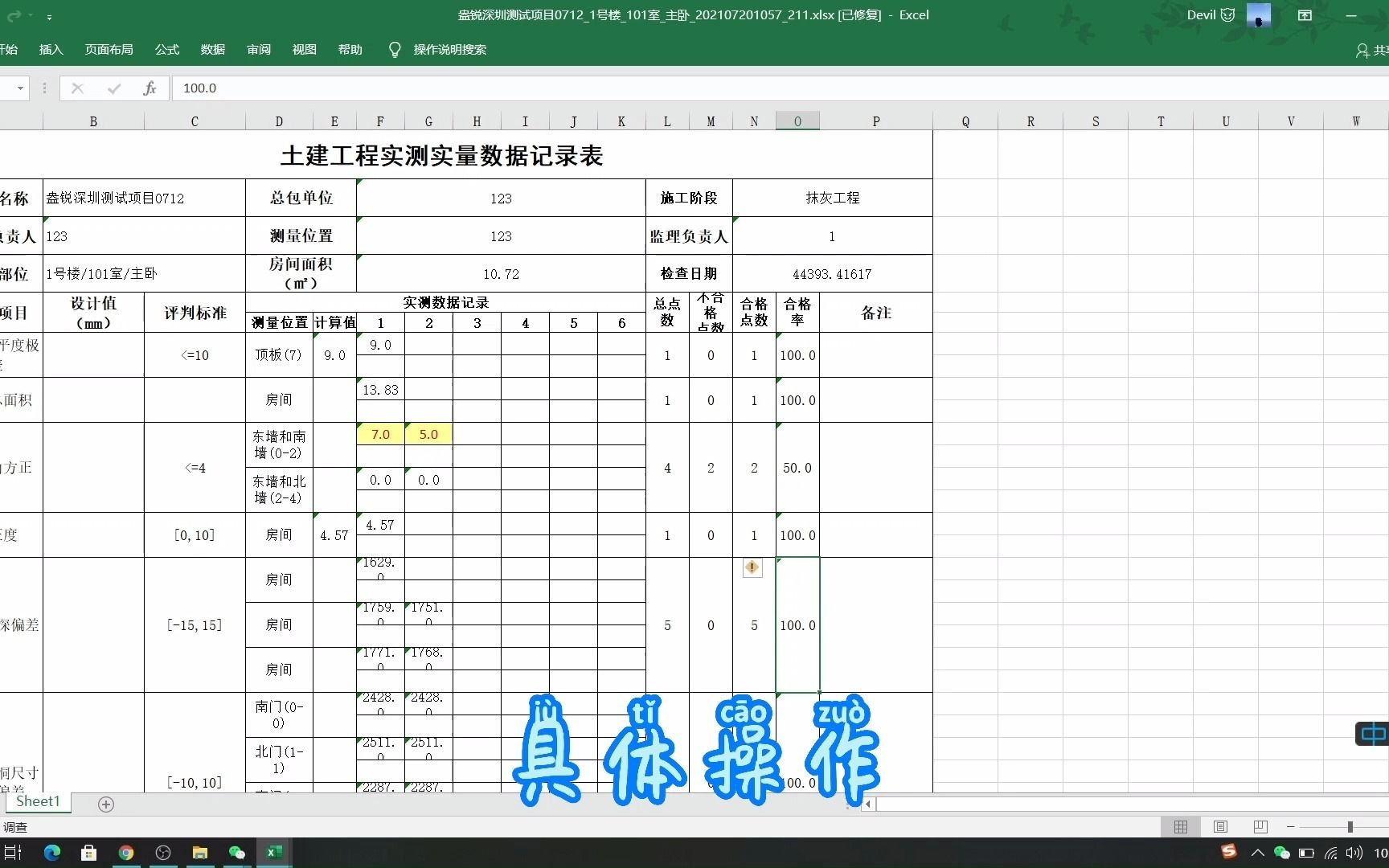Open the 公式 ribbon tab
Screen dimensions: 1389x868
[x=166, y=49]
